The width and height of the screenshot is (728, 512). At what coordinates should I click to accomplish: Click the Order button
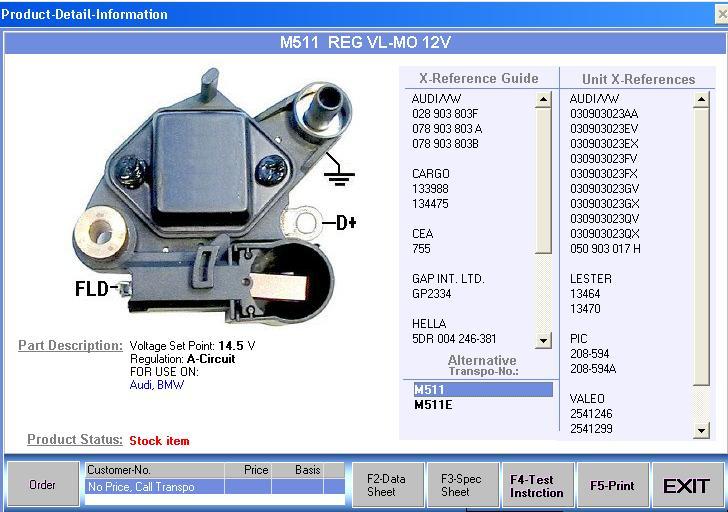tap(43, 484)
